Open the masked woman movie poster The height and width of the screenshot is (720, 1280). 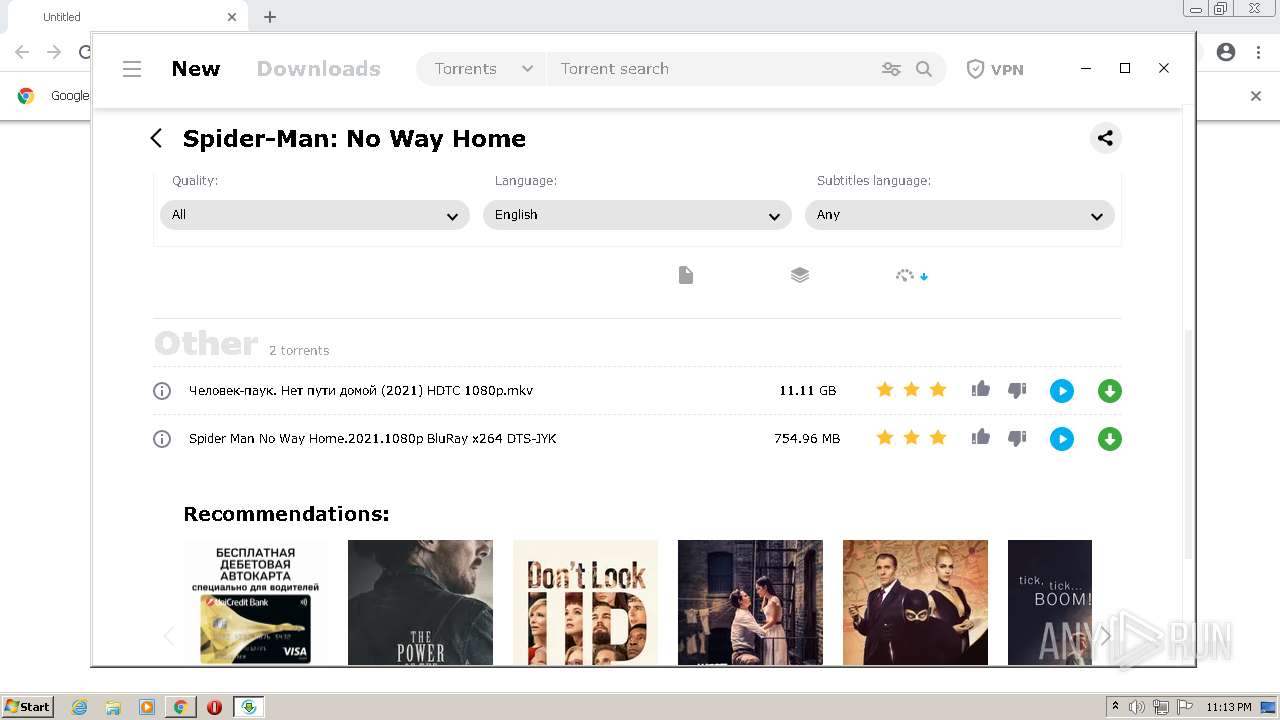point(915,602)
